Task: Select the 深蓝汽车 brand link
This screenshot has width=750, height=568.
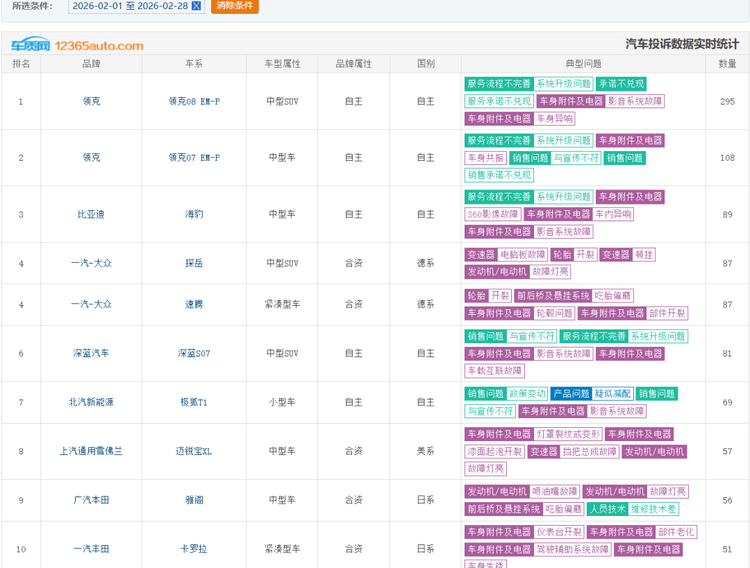Action: pos(91,354)
